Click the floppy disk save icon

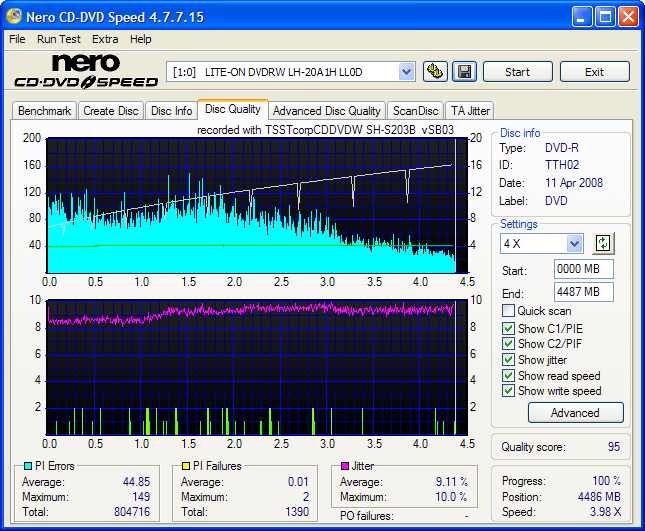463,71
